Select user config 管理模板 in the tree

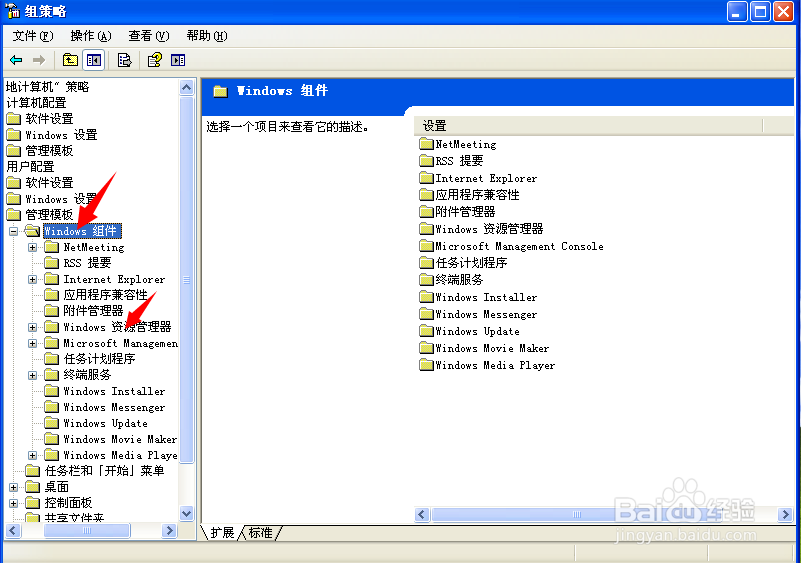pos(49,215)
